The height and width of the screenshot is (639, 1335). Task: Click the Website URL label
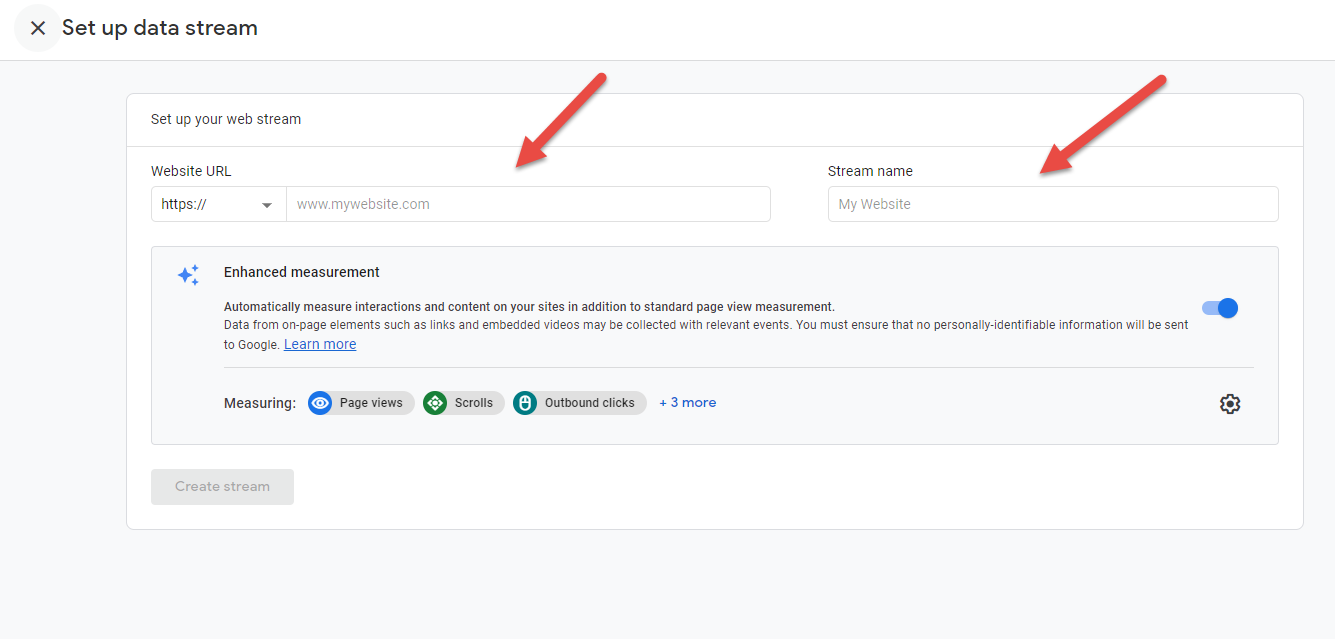click(191, 171)
